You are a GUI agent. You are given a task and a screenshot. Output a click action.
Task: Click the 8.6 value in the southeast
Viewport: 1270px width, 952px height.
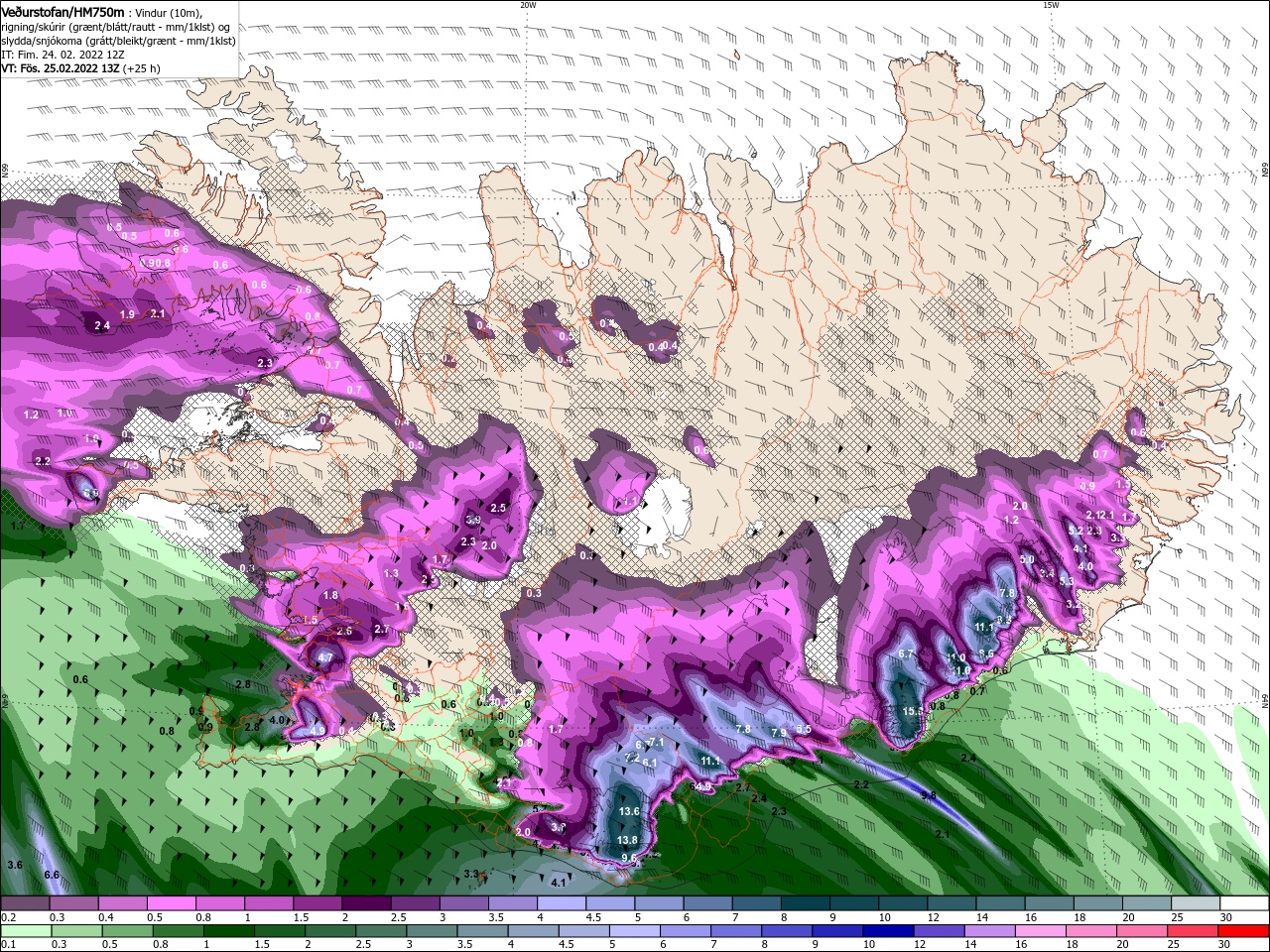coord(986,653)
